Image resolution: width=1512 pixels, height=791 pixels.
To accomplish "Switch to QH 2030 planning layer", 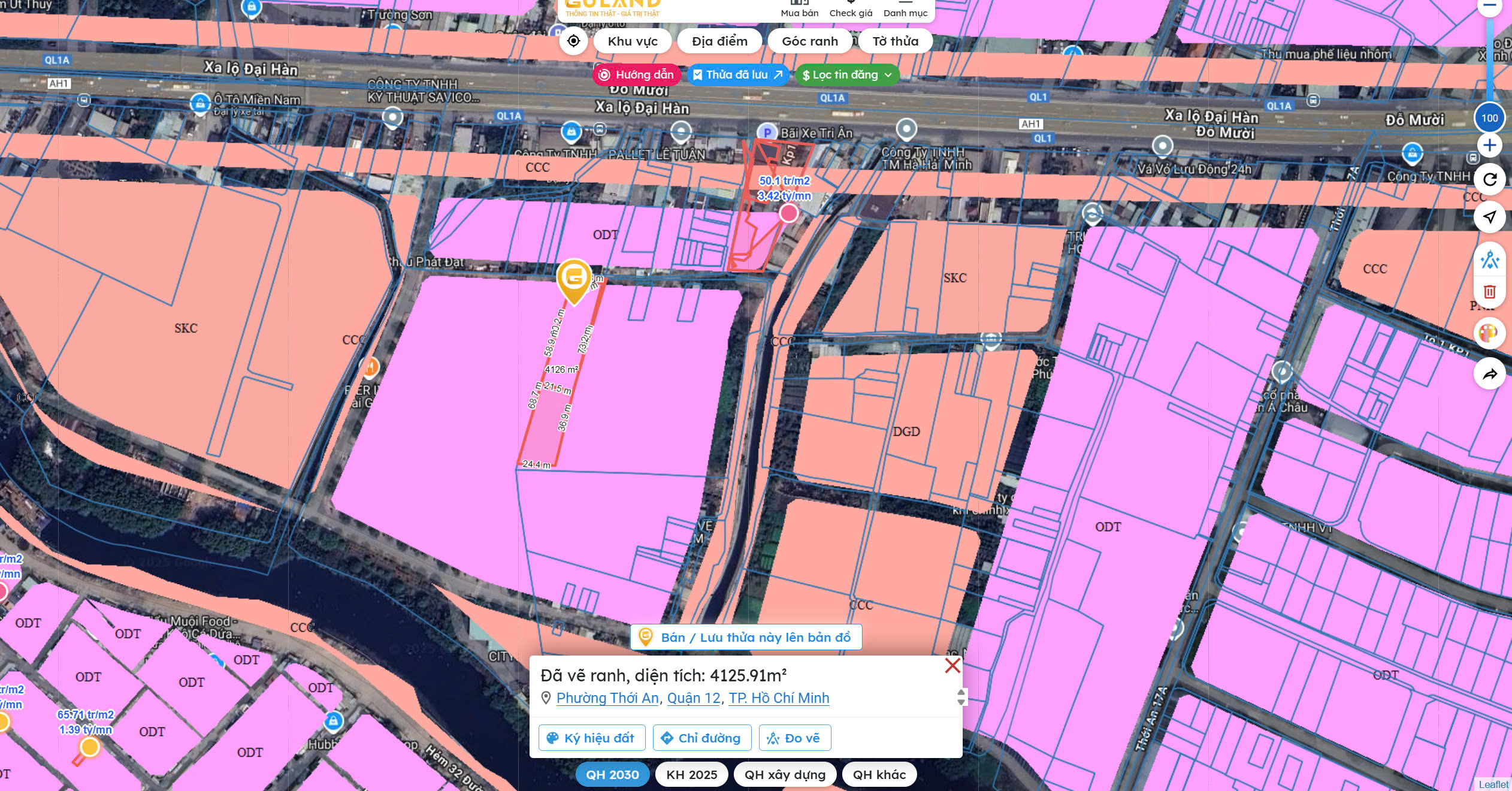I will 612,774.
